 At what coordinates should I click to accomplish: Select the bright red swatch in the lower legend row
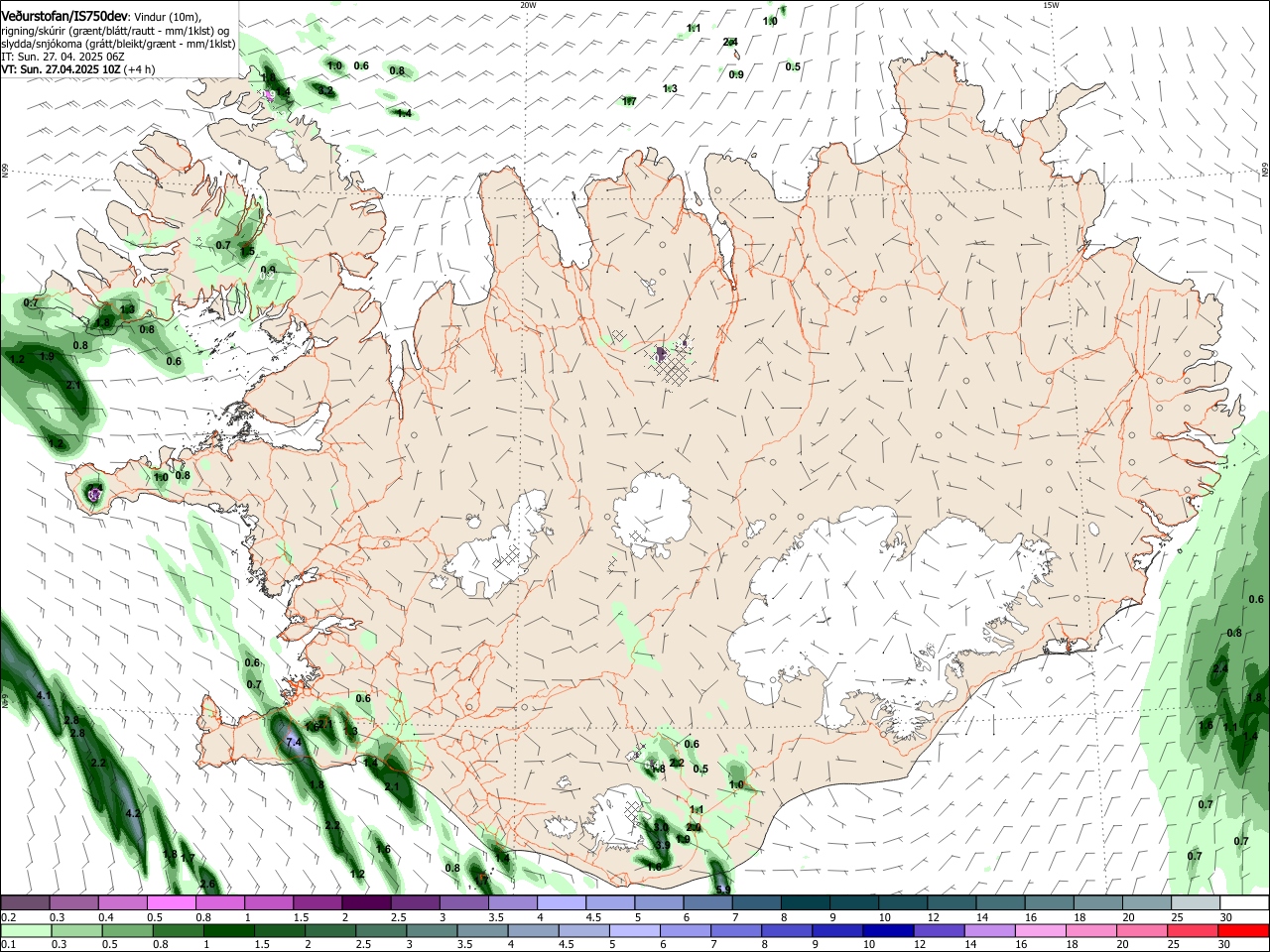1242,930
